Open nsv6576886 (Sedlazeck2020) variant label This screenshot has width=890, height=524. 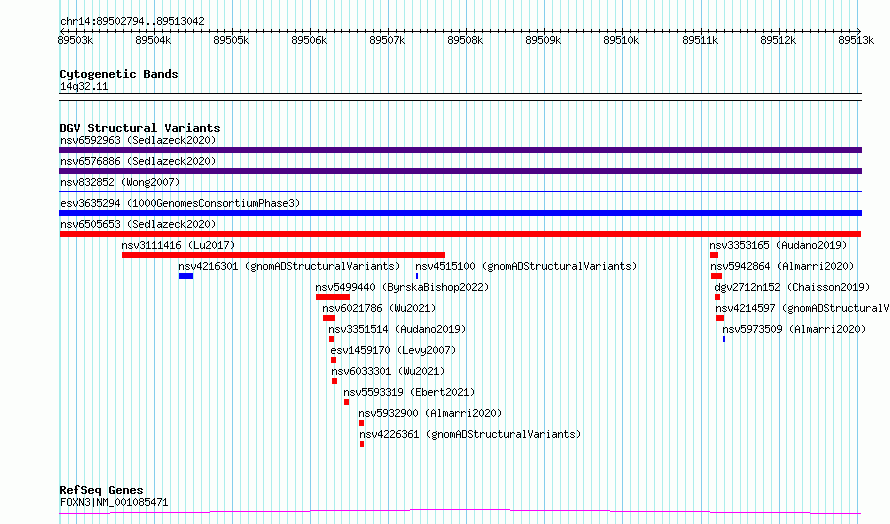coord(138,161)
